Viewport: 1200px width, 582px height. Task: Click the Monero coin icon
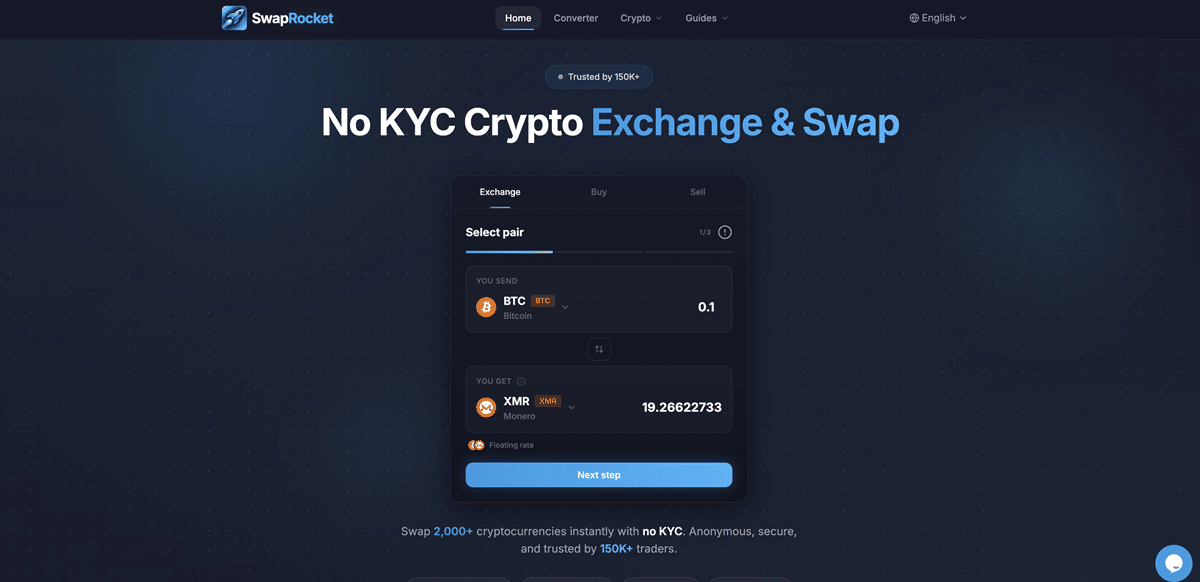coord(486,407)
